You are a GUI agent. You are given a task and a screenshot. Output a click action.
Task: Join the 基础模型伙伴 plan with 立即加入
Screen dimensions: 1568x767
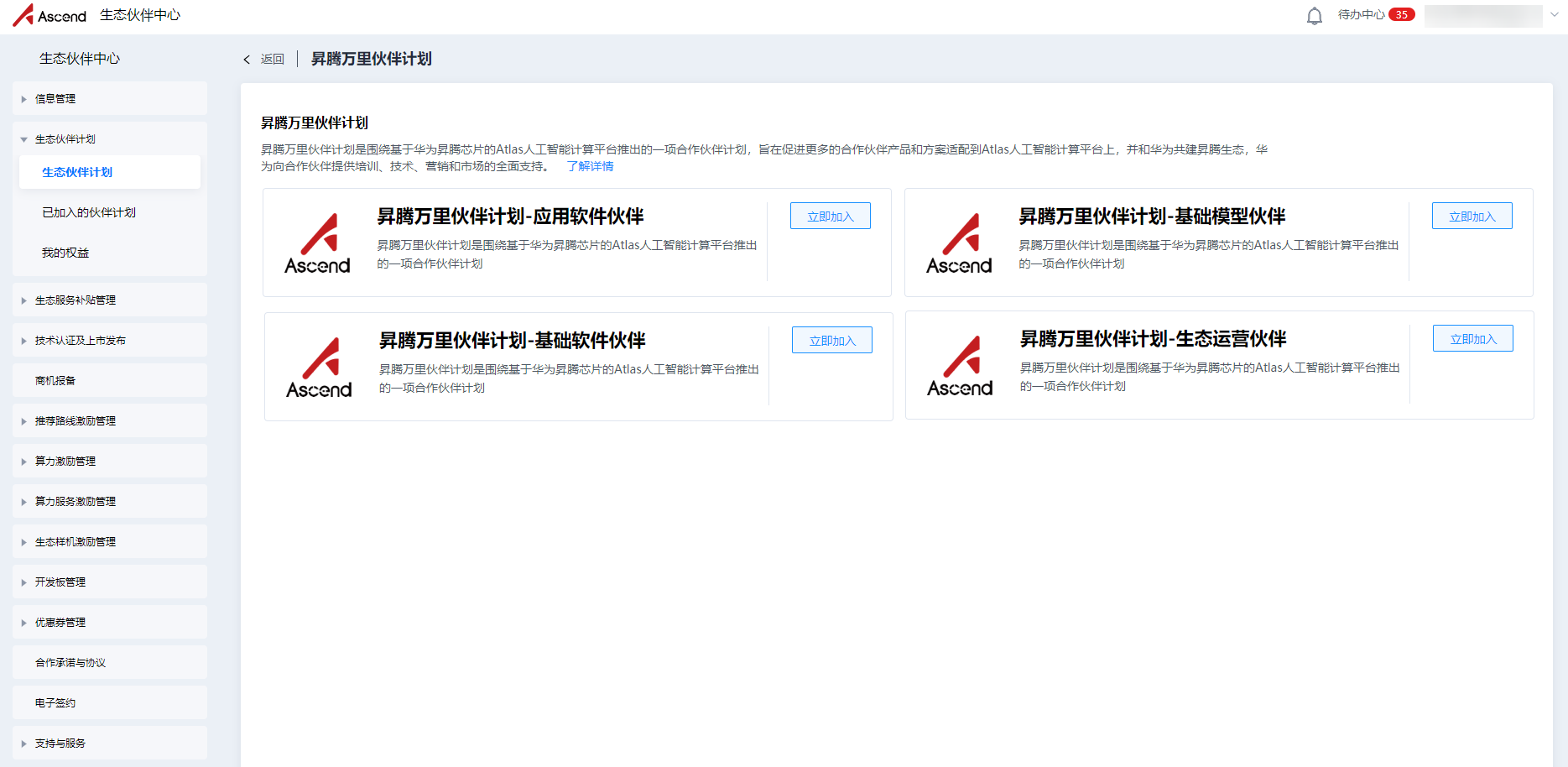[x=1472, y=216]
